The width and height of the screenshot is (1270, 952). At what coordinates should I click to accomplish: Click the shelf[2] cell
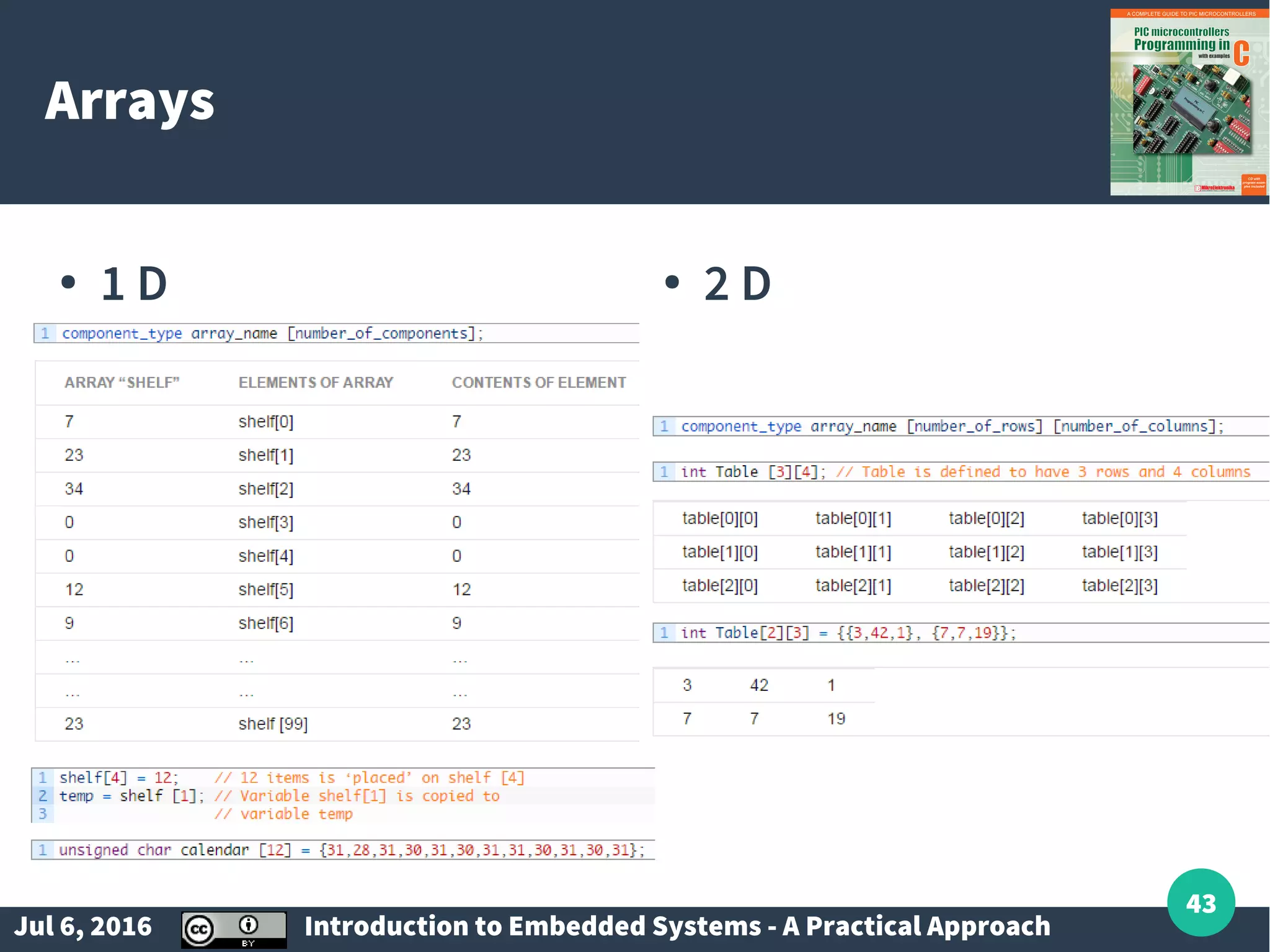coord(266,489)
